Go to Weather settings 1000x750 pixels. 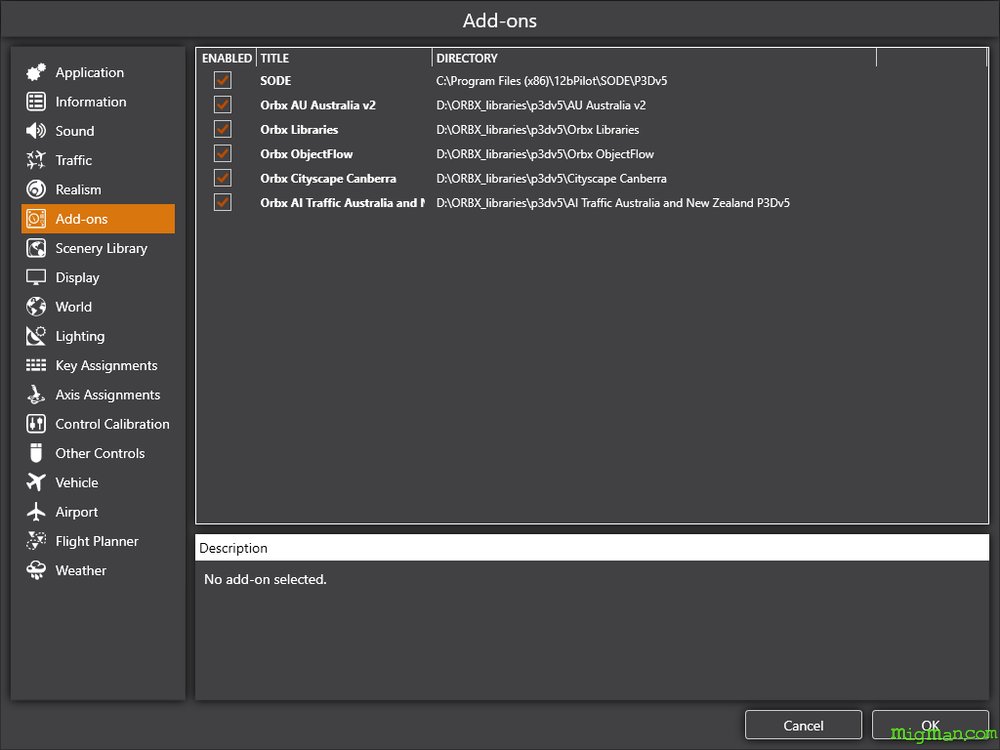coord(98,571)
